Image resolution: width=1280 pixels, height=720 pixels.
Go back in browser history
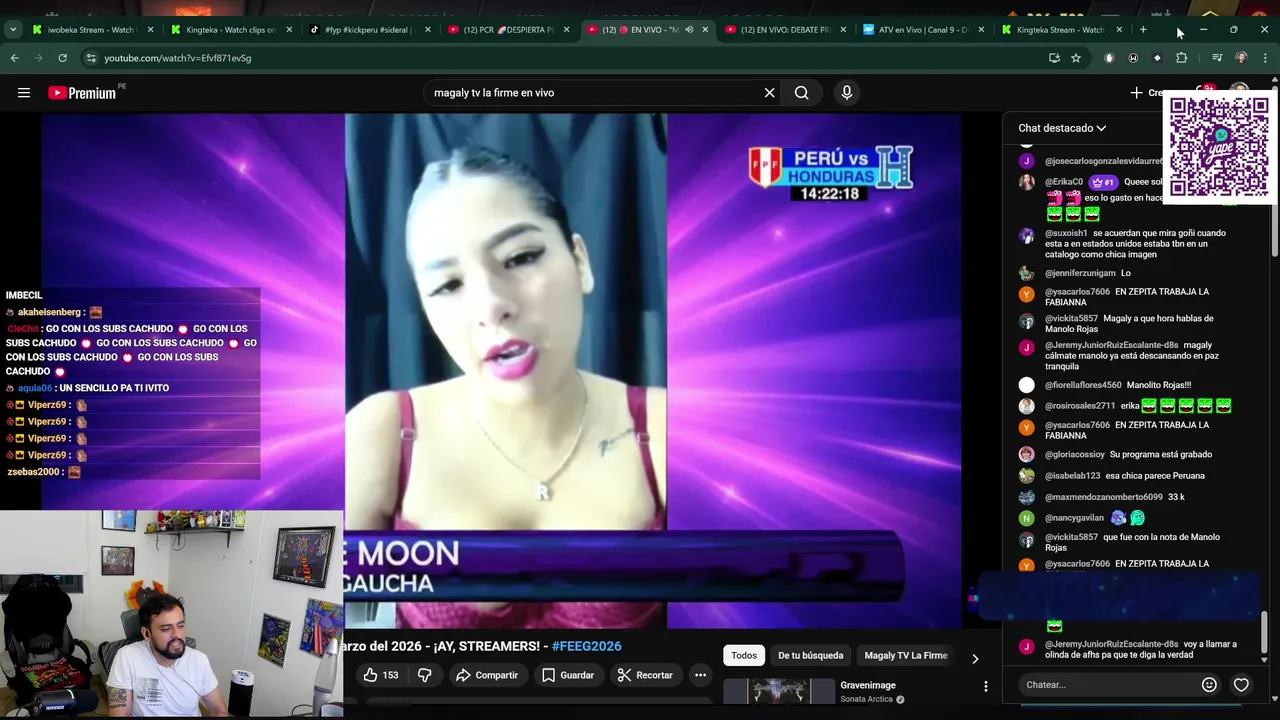click(14, 58)
